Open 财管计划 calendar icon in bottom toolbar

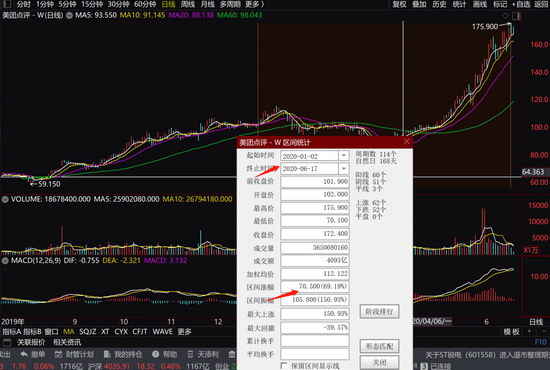pos(59,354)
